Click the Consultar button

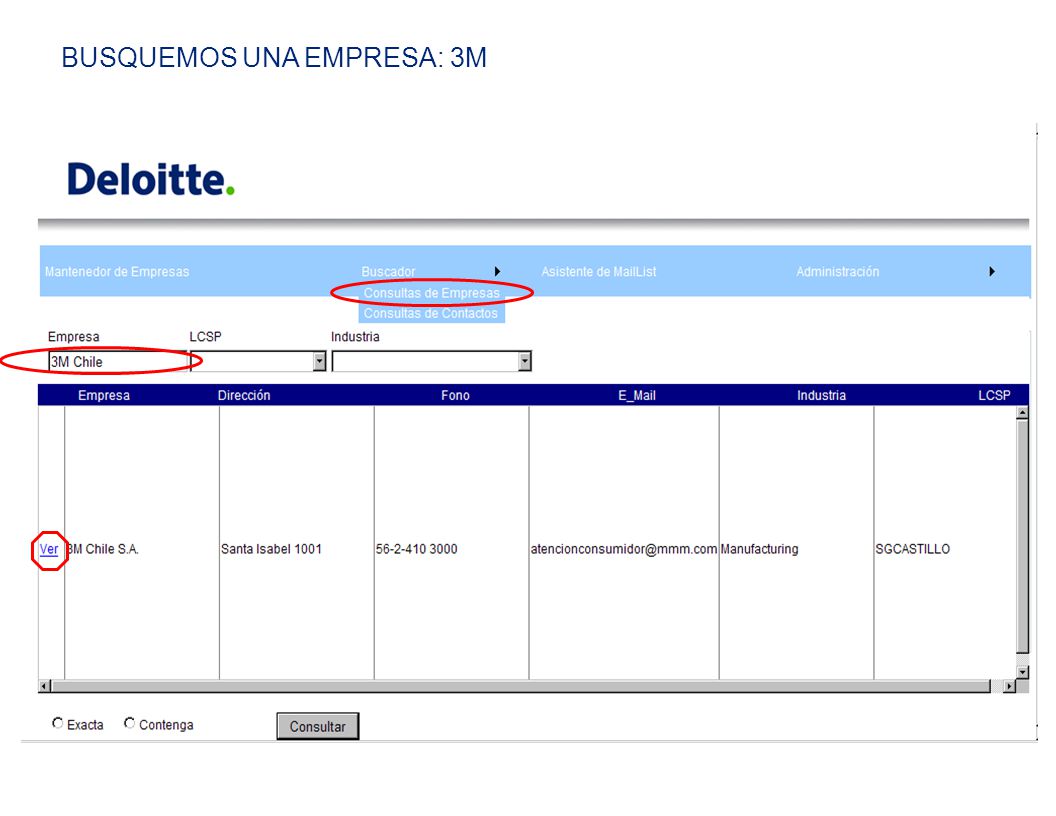click(x=317, y=726)
